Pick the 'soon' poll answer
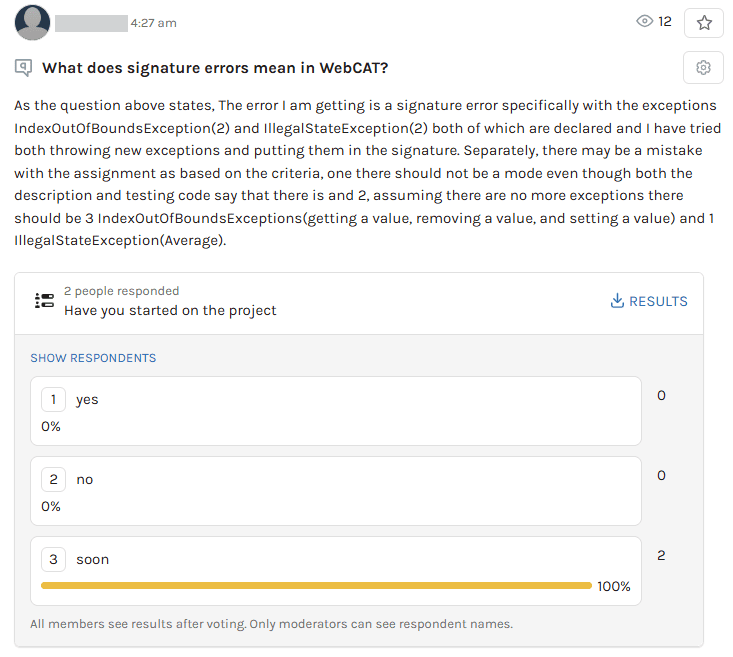The image size is (733, 657). click(x=93, y=560)
